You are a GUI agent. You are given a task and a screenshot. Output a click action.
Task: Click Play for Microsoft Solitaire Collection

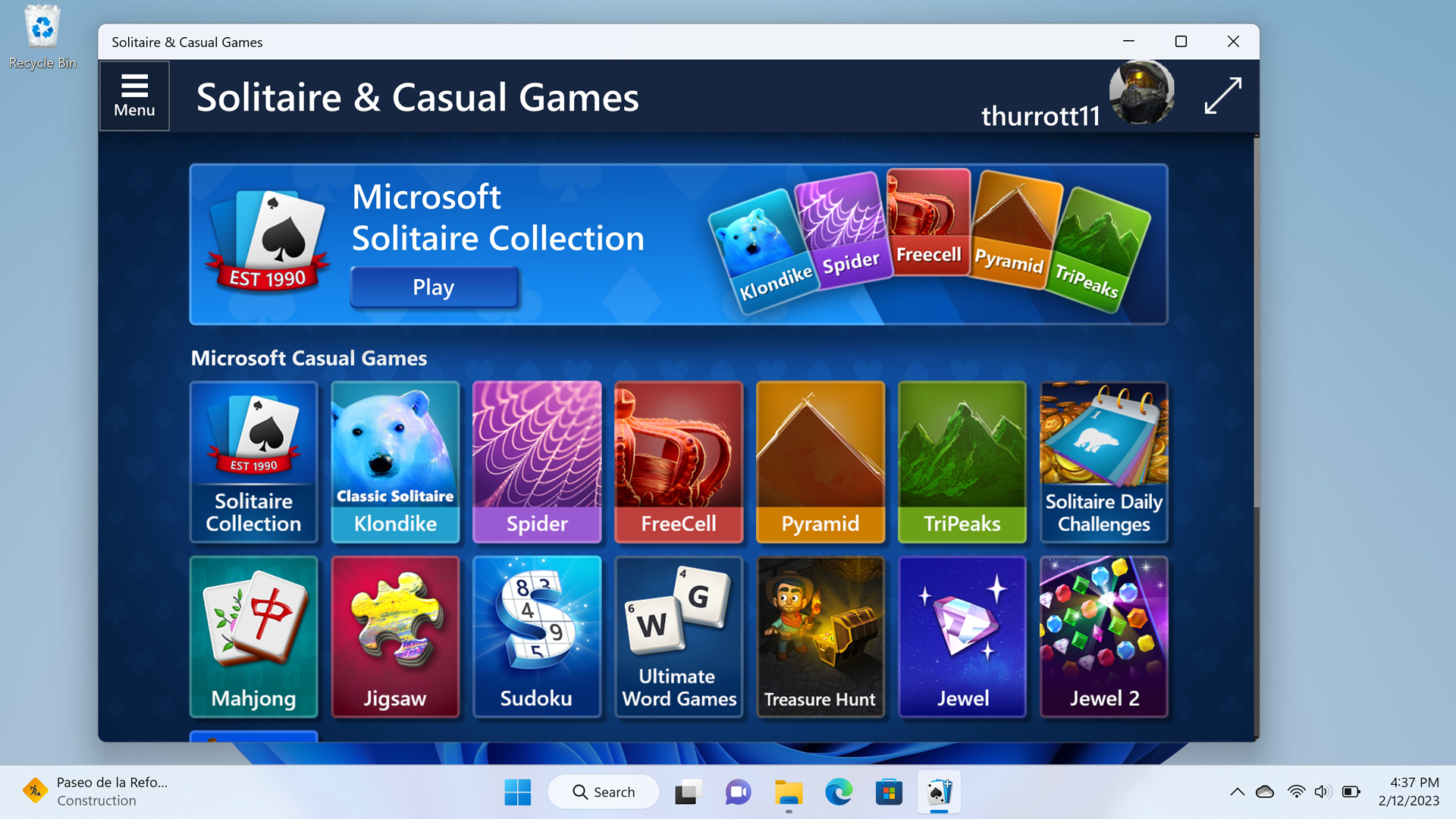click(434, 287)
